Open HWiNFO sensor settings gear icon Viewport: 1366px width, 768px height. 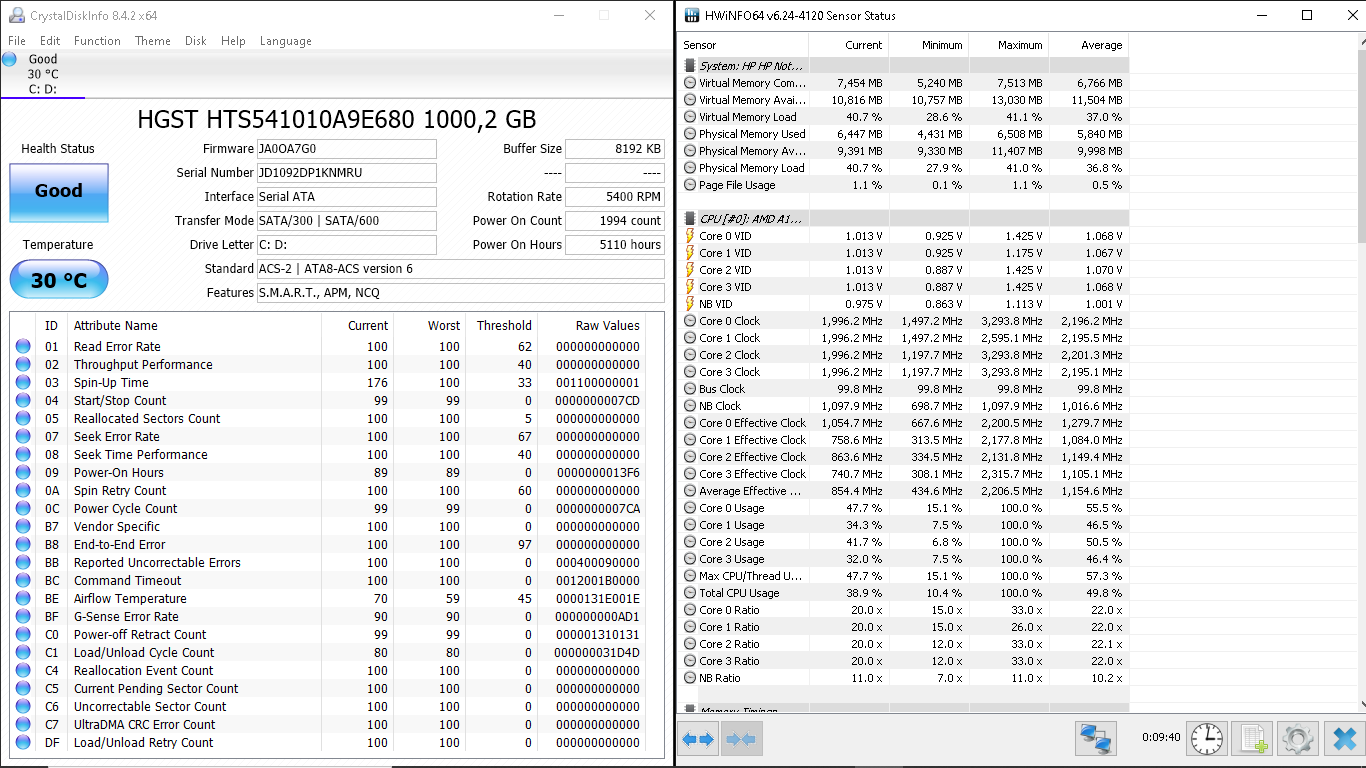point(1298,740)
